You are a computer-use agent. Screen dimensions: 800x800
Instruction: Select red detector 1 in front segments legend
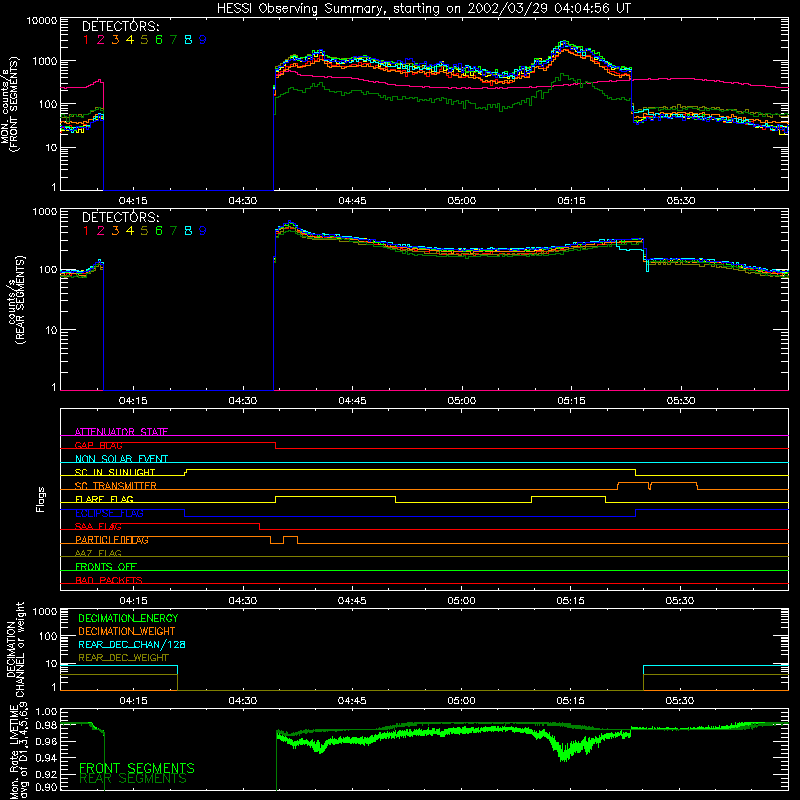[x=86, y=39]
